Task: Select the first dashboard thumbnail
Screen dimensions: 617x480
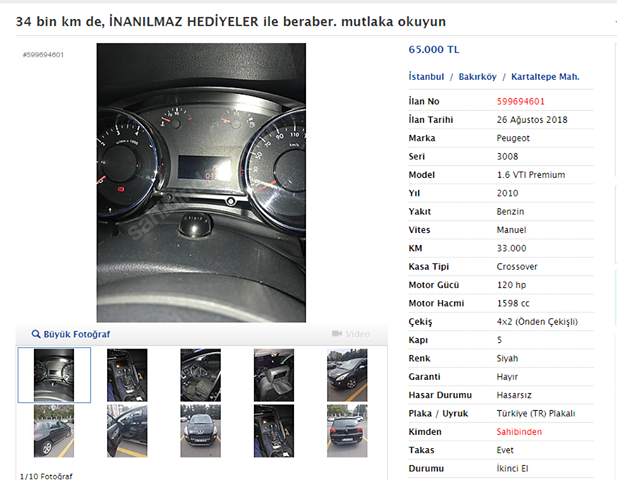Action: (54, 375)
